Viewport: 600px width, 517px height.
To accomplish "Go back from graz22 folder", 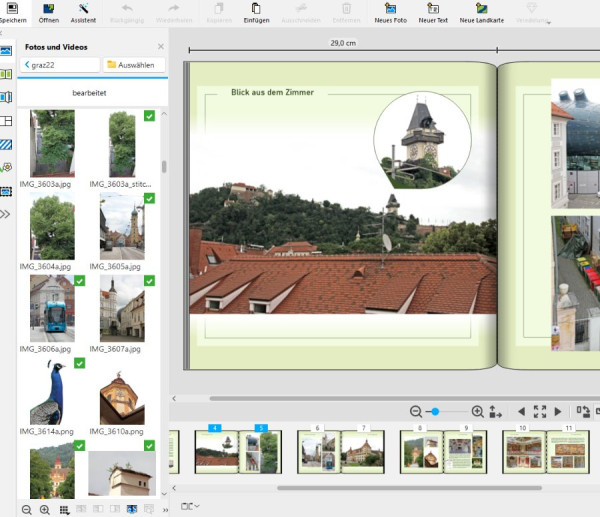I will click(27, 65).
